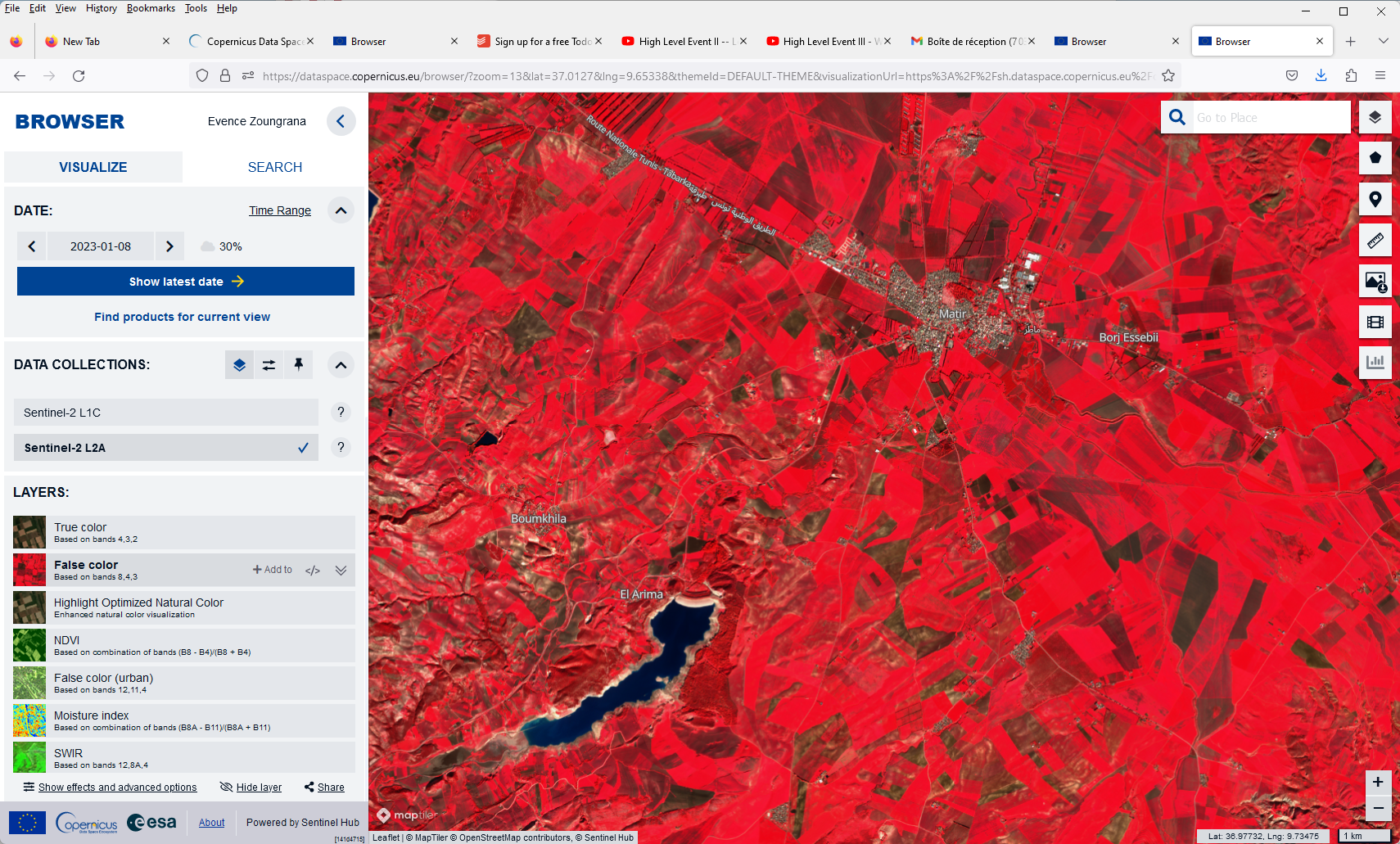Viewport: 1400px width, 844px height.
Task: Open a new browser tab with plus
Action: (1351, 41)
